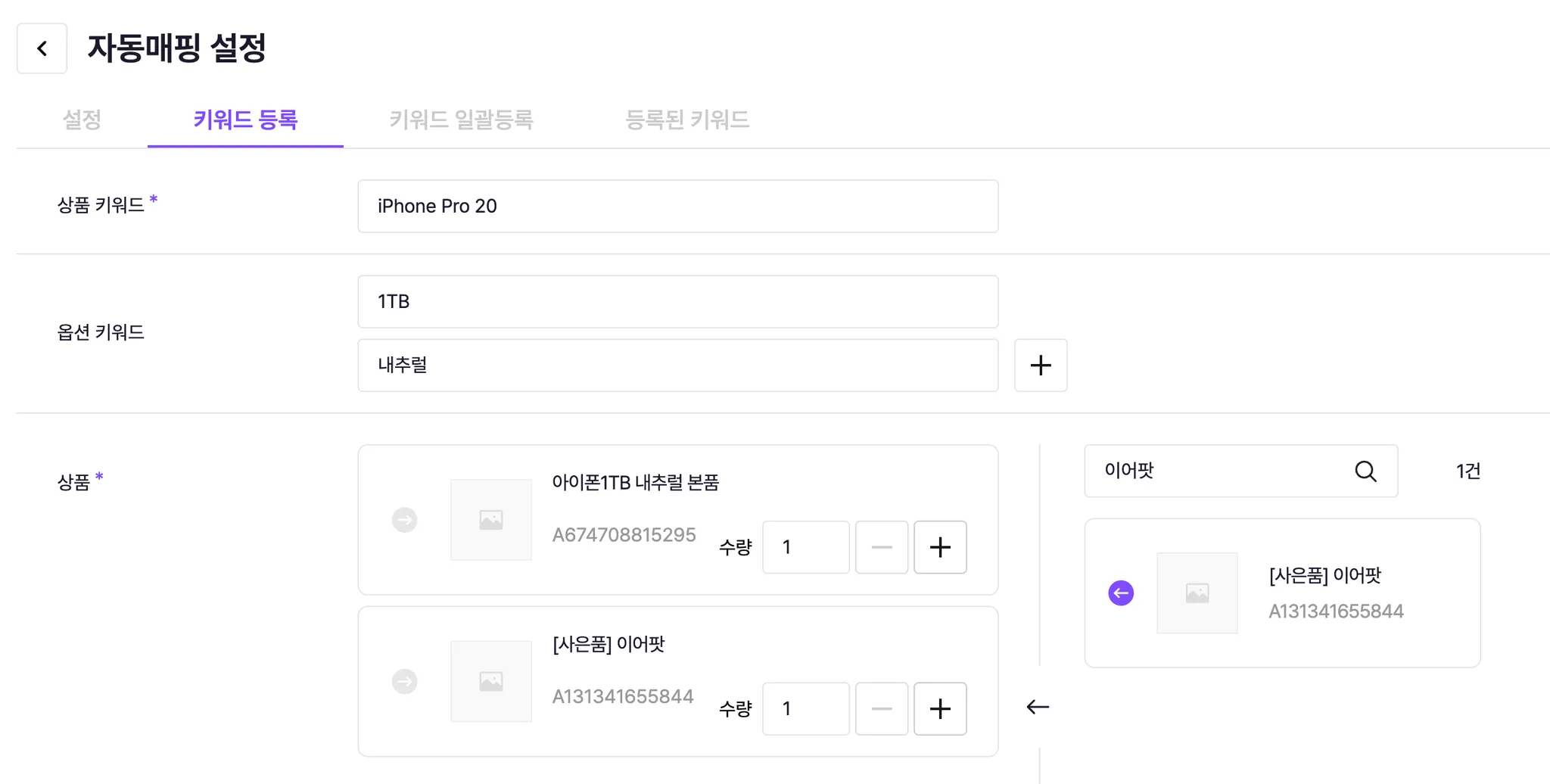Decrease quantity of [사은품] 이어팟

[882, 708]
